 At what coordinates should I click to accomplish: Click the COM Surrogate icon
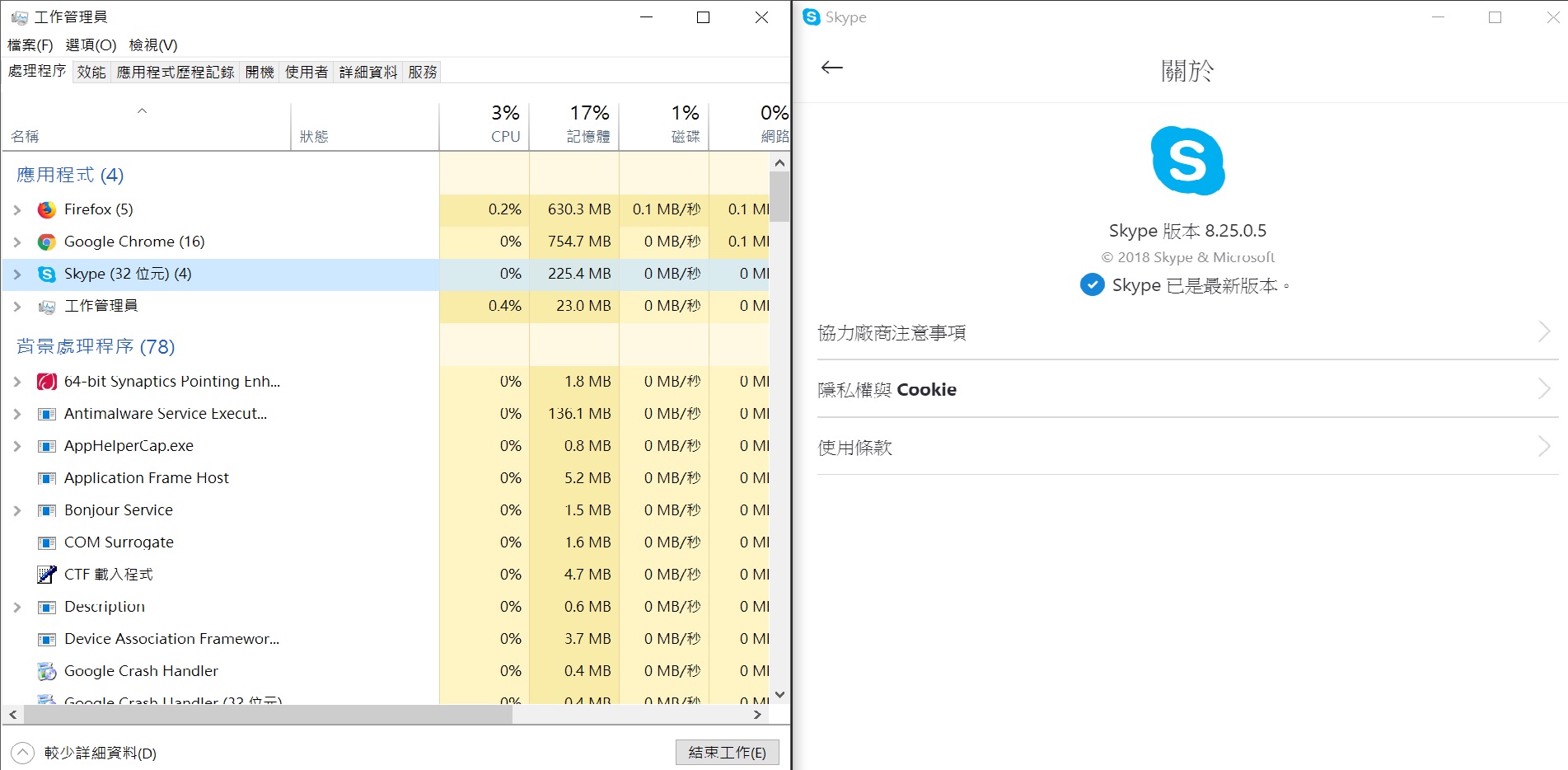pyautogui.click(x=47, y=542)
